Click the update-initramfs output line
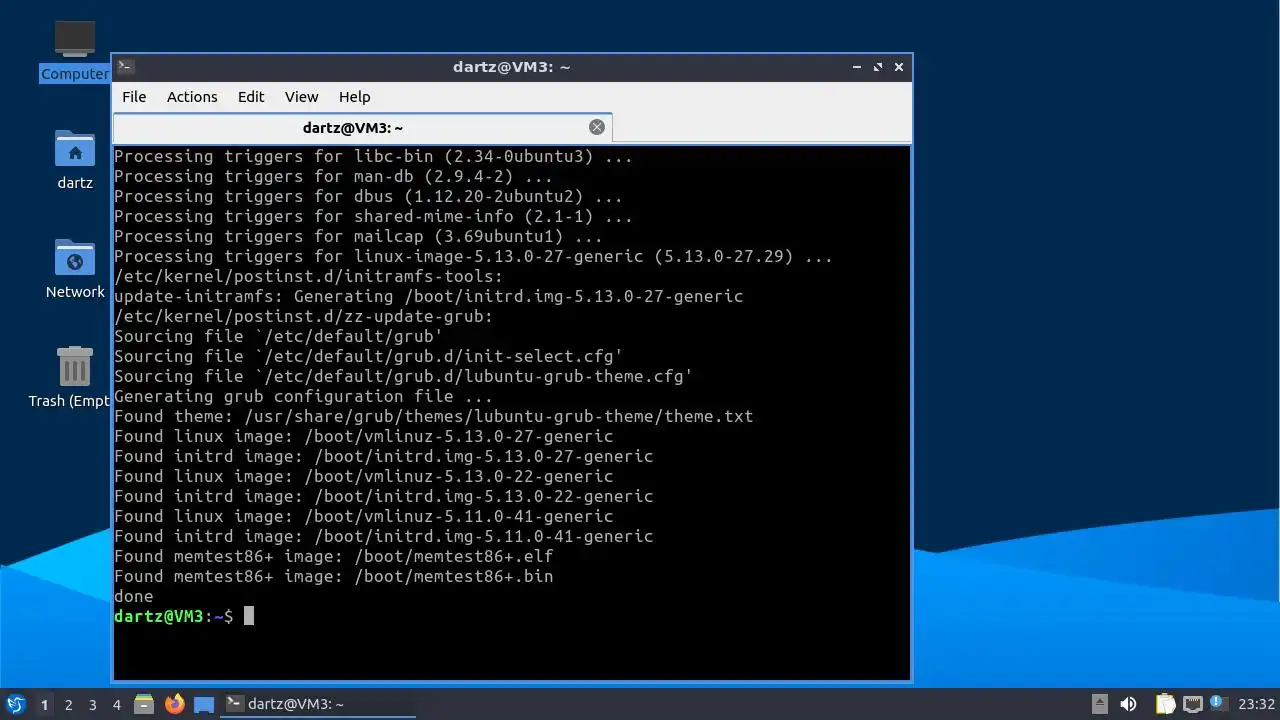The image size is (1280, 720). click(428, 296)
